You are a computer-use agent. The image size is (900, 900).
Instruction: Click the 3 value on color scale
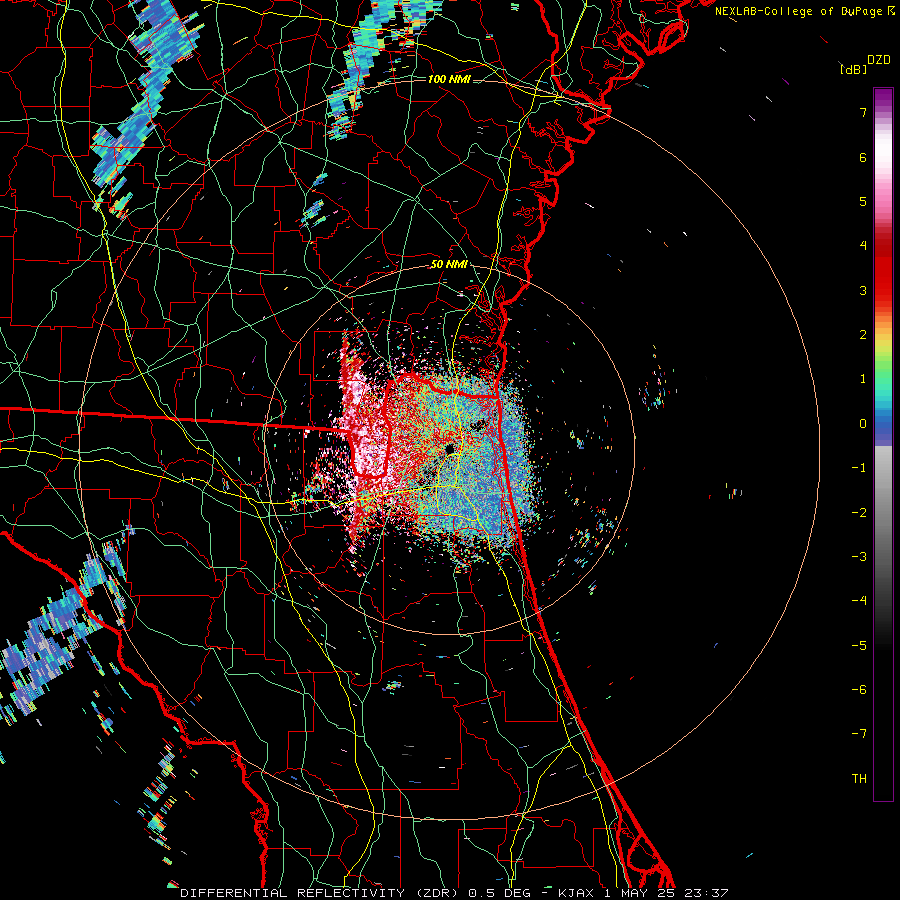(863, 290)
